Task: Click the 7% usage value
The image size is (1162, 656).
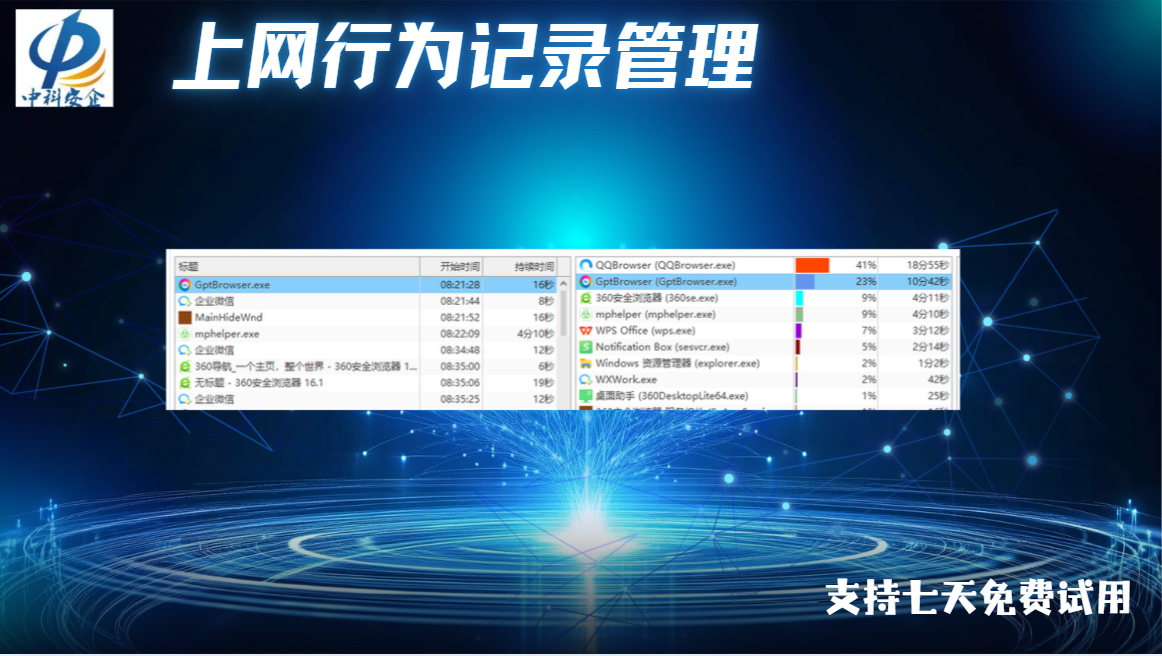Action: [x=869, y=331]
